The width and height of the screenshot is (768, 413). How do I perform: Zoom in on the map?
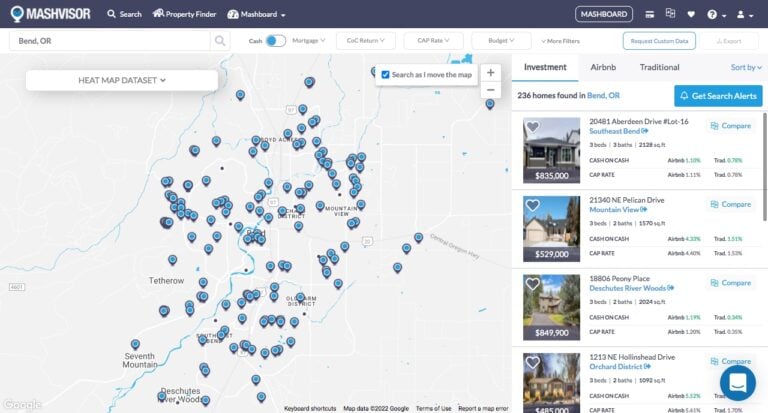click(490, 73)
